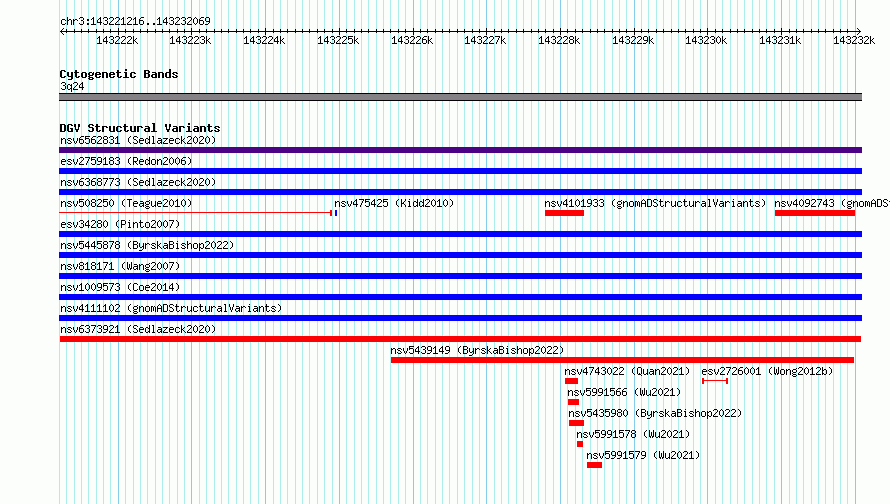Click the nsv1009573 (Coe2014) blue bar

coord(460,297)
